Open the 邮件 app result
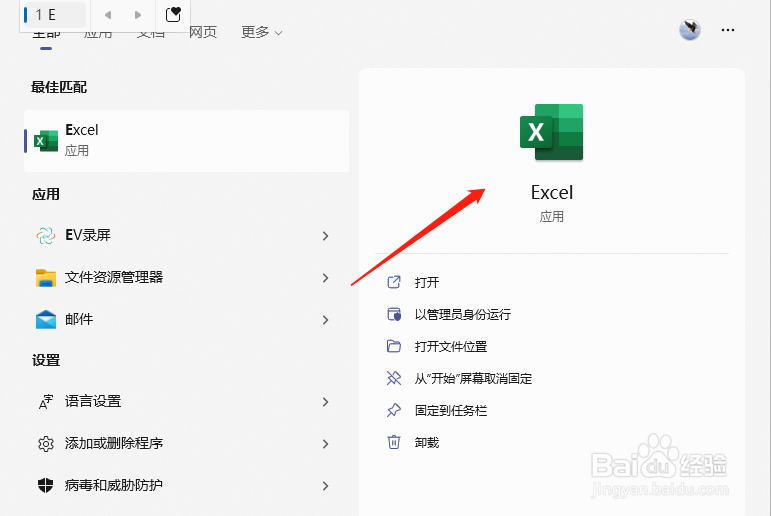The width and height of the screenshot is (771, 516). click(186, 320)
